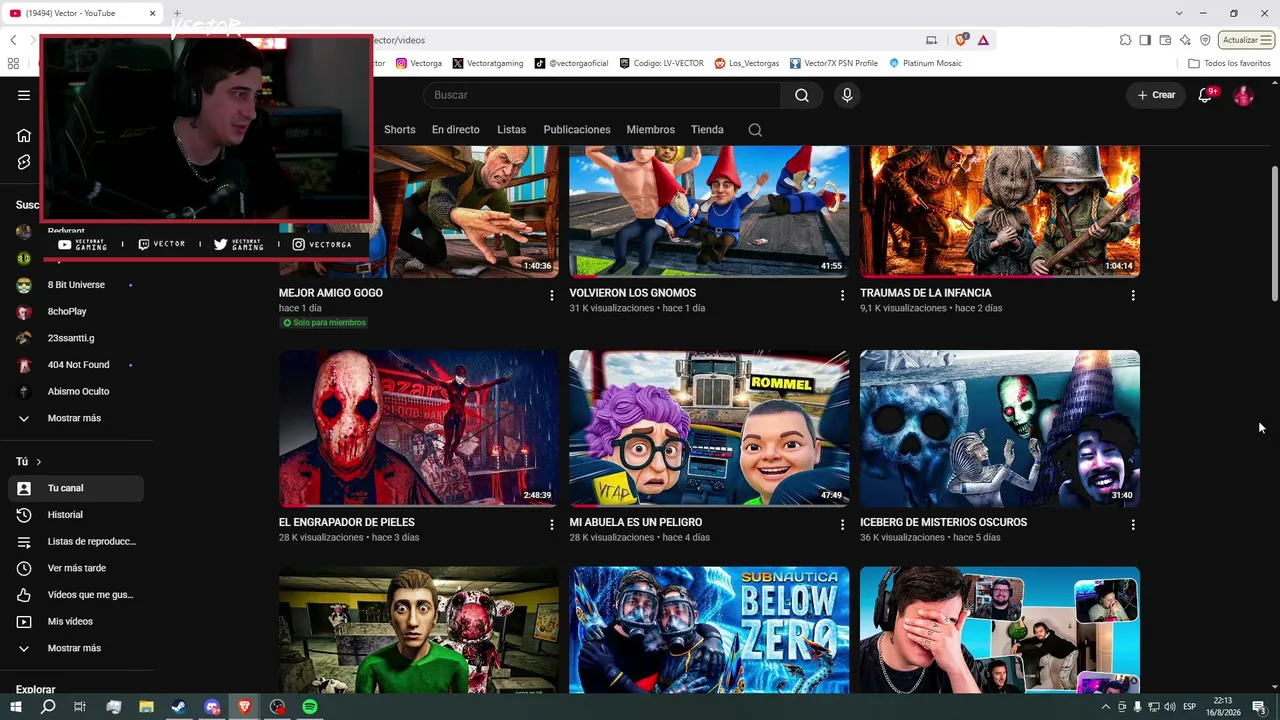This screenshot has height=720, width=1280.
Task: Open the Windows notification center
Action: (1259, 707)
